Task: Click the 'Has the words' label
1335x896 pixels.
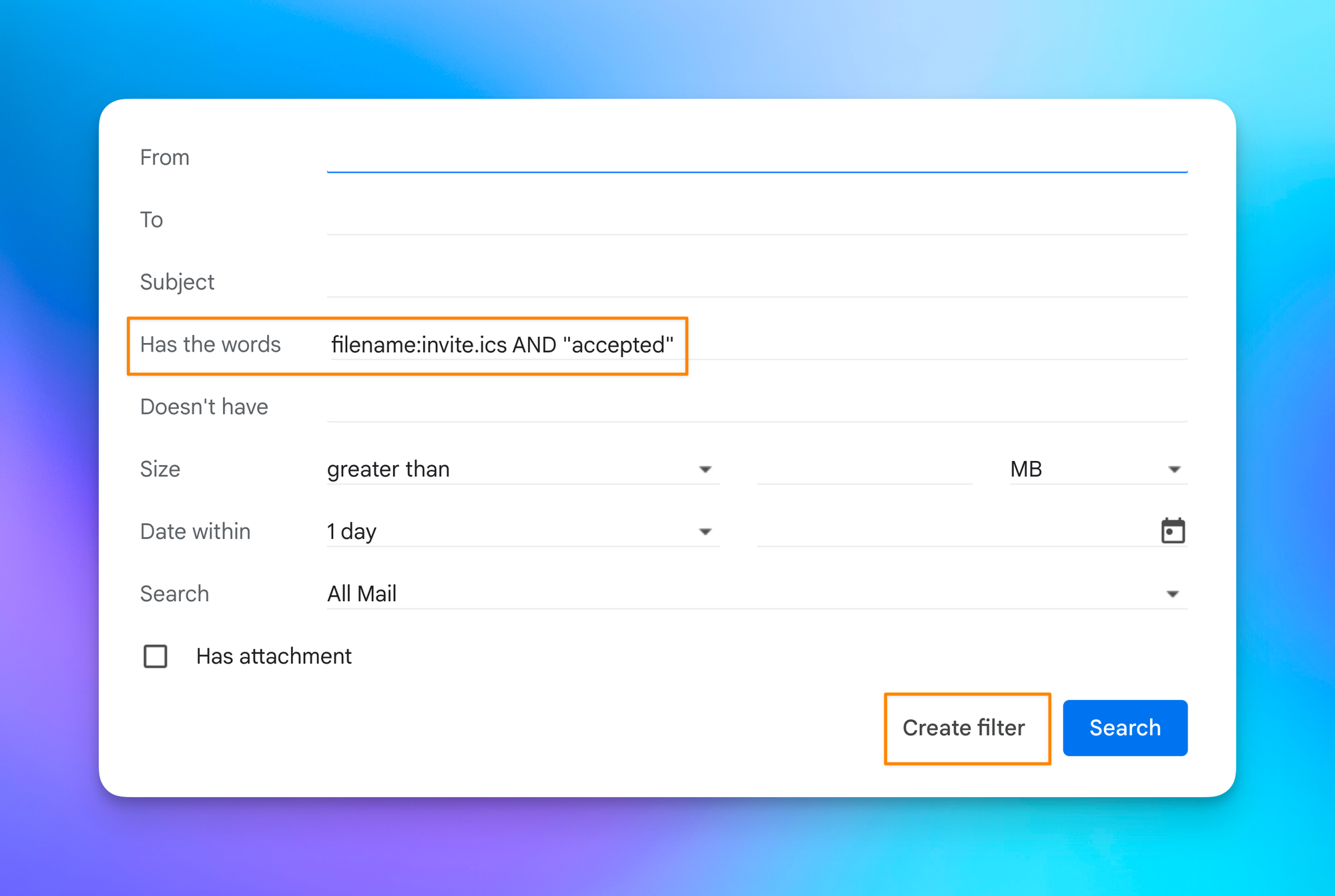Action: 210,344
